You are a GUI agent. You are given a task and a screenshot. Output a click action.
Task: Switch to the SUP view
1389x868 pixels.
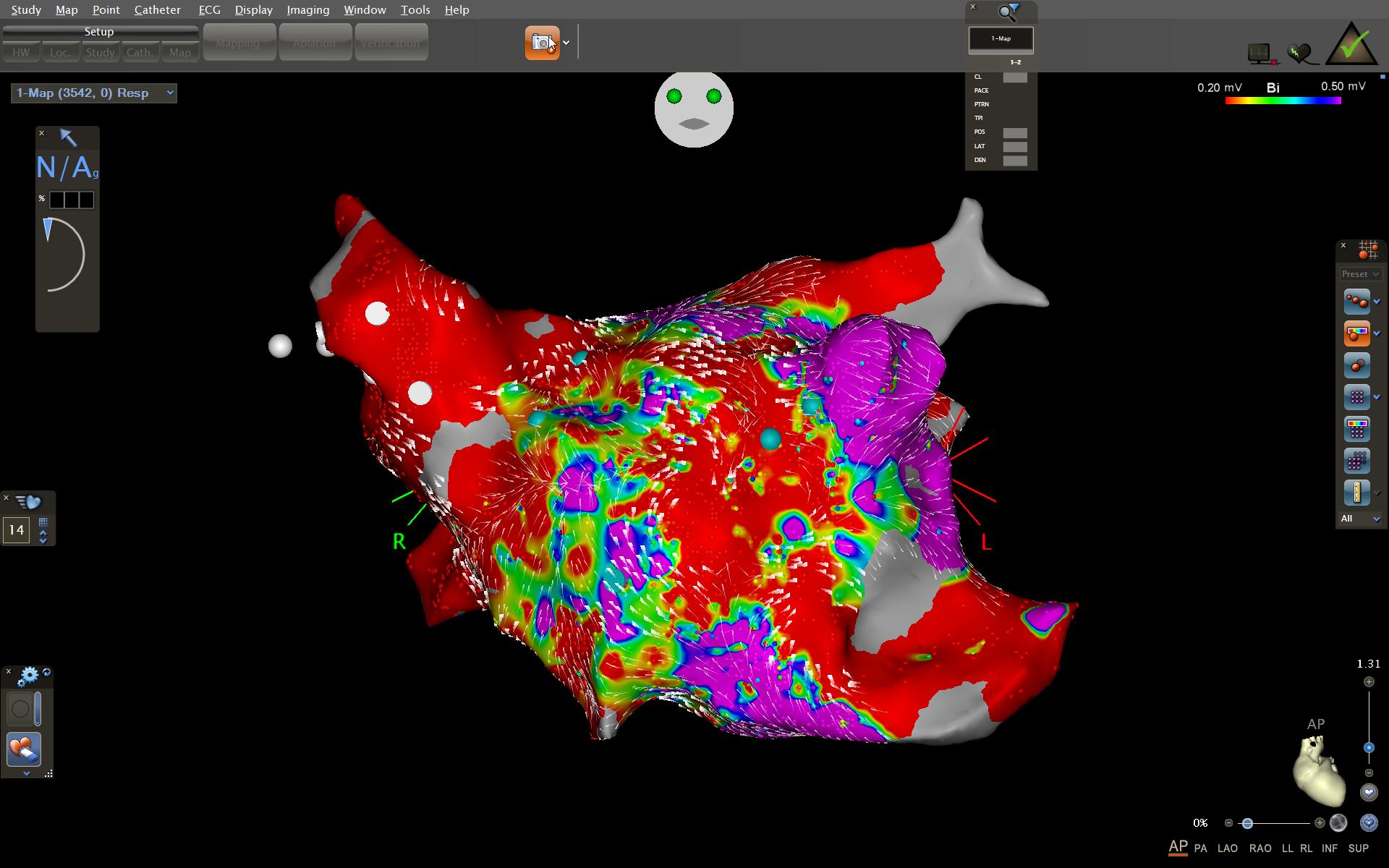point(1358,848)
